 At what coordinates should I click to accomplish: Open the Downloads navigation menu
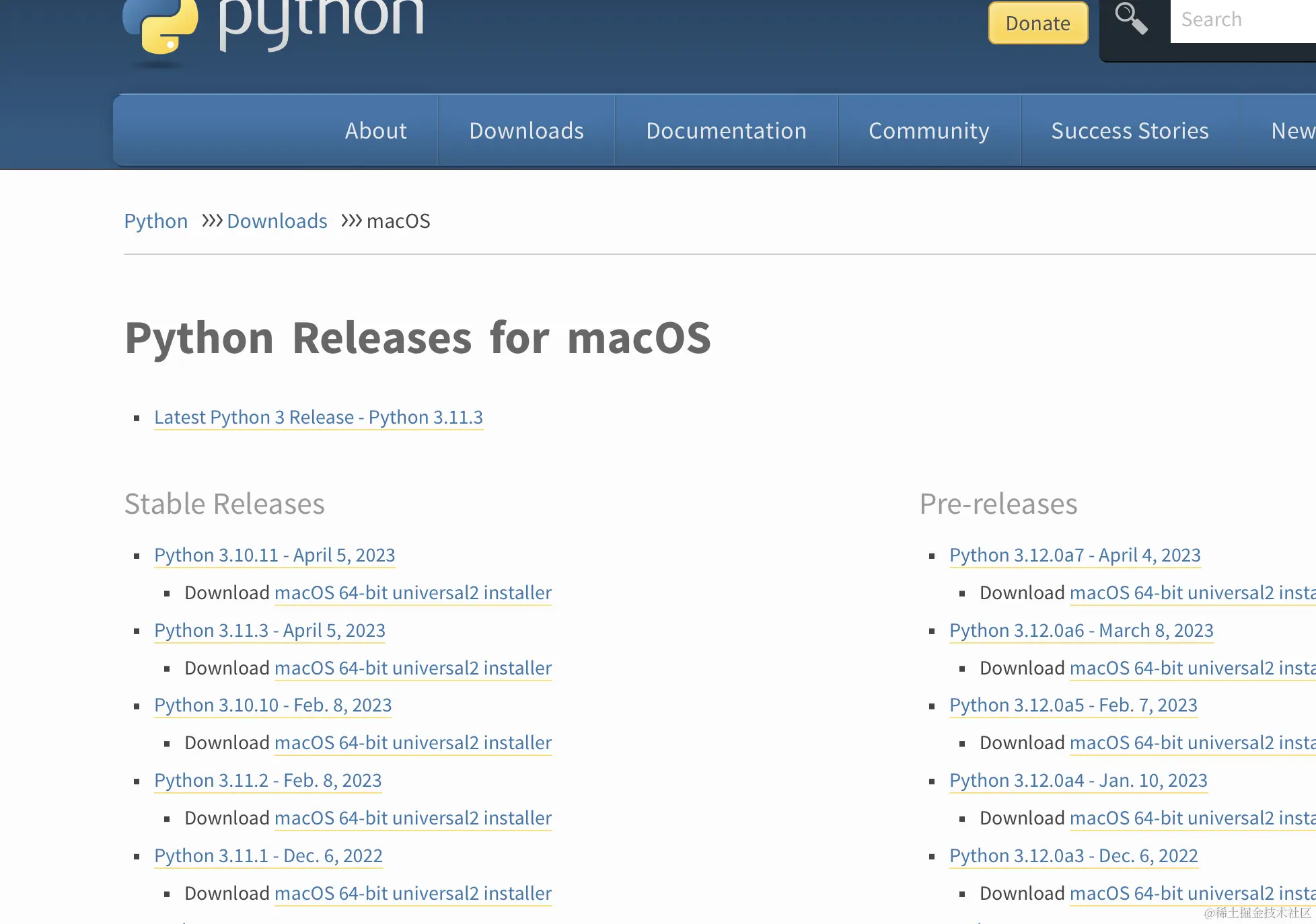[527, 130]
